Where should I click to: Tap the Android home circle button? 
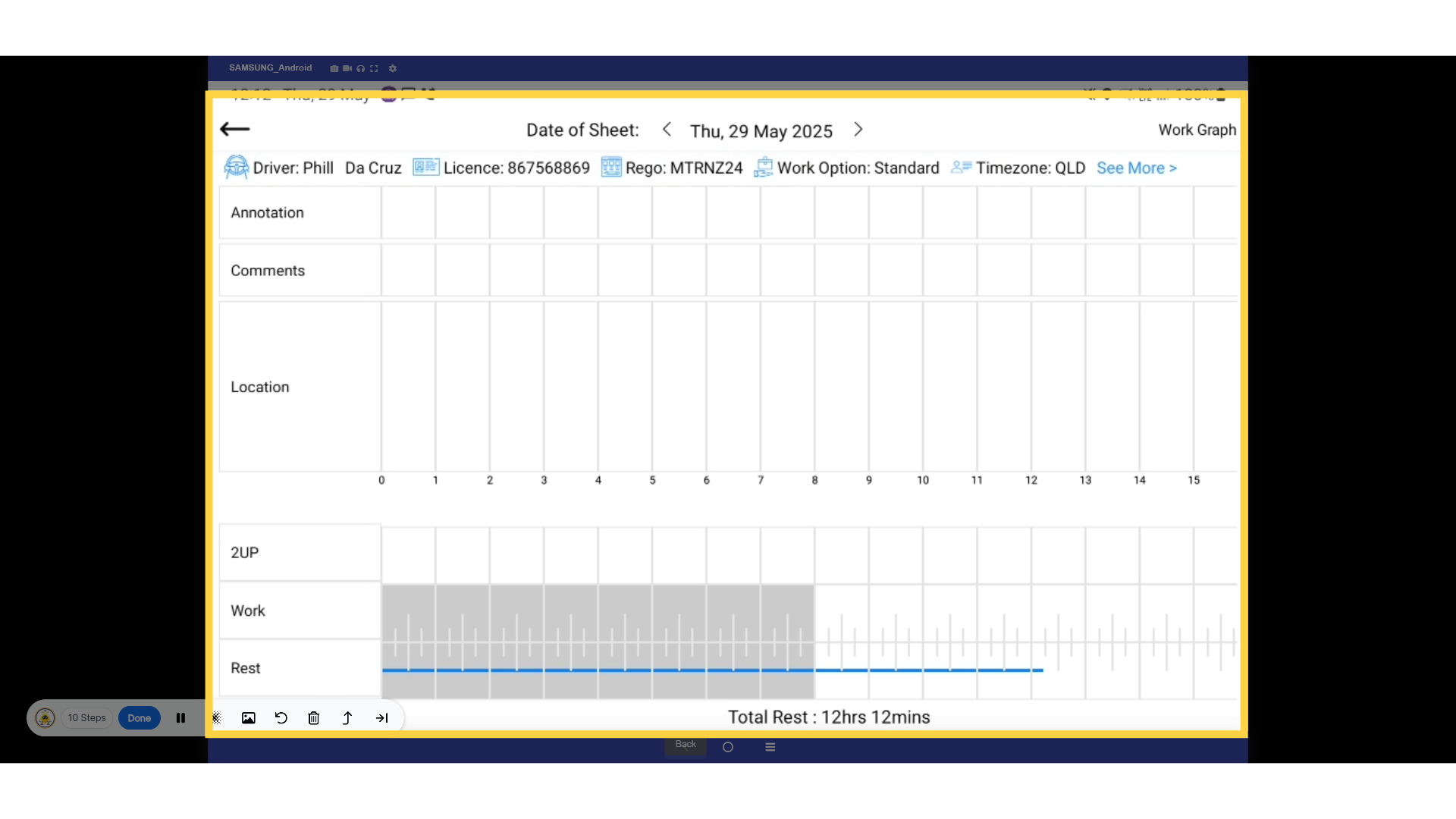tap(728, 747)
